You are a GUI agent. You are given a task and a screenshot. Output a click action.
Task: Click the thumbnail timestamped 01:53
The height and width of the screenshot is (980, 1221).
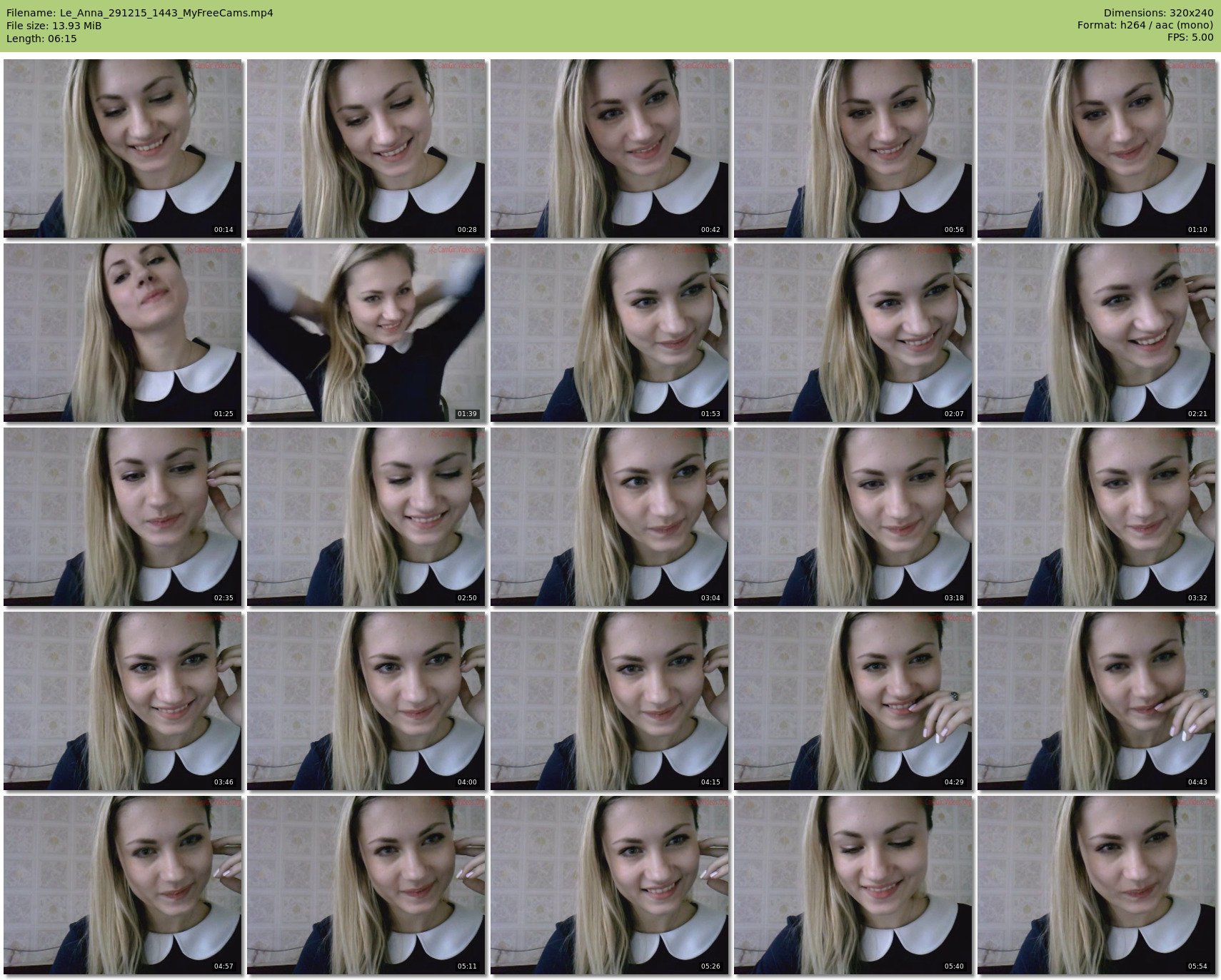coord(609,333)
